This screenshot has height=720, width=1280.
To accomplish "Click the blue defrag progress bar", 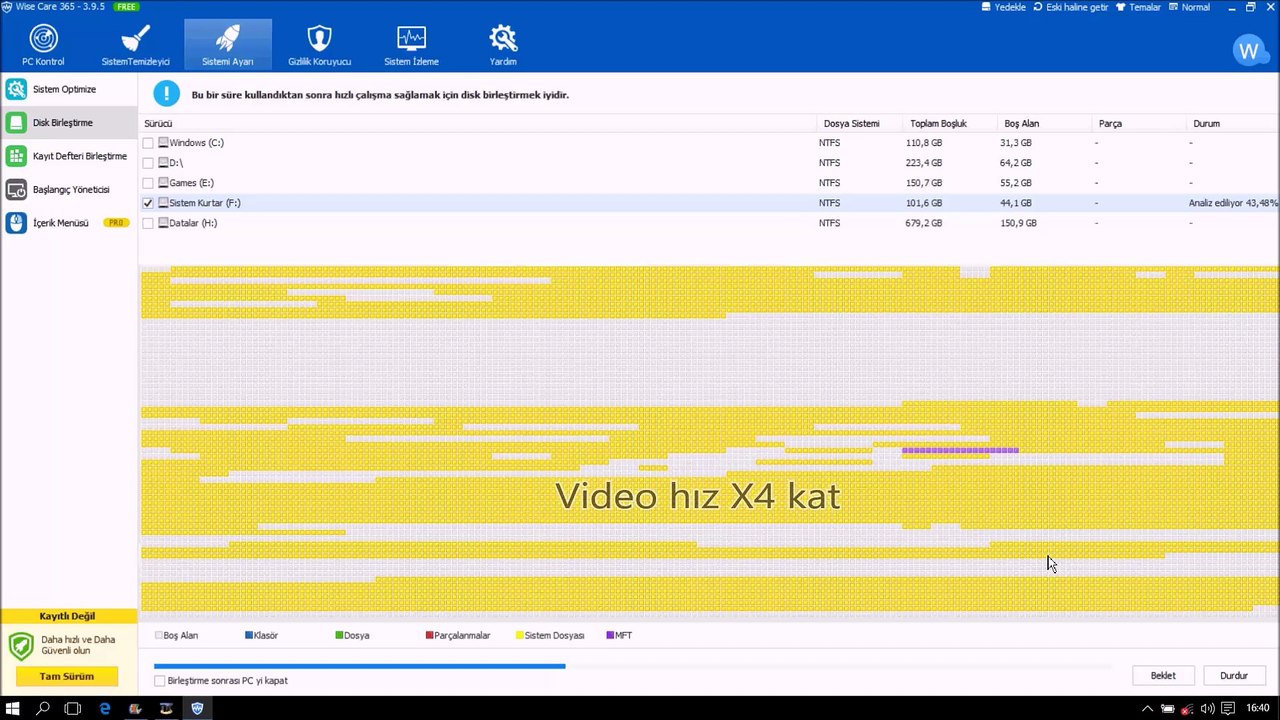I will (359, 666).
